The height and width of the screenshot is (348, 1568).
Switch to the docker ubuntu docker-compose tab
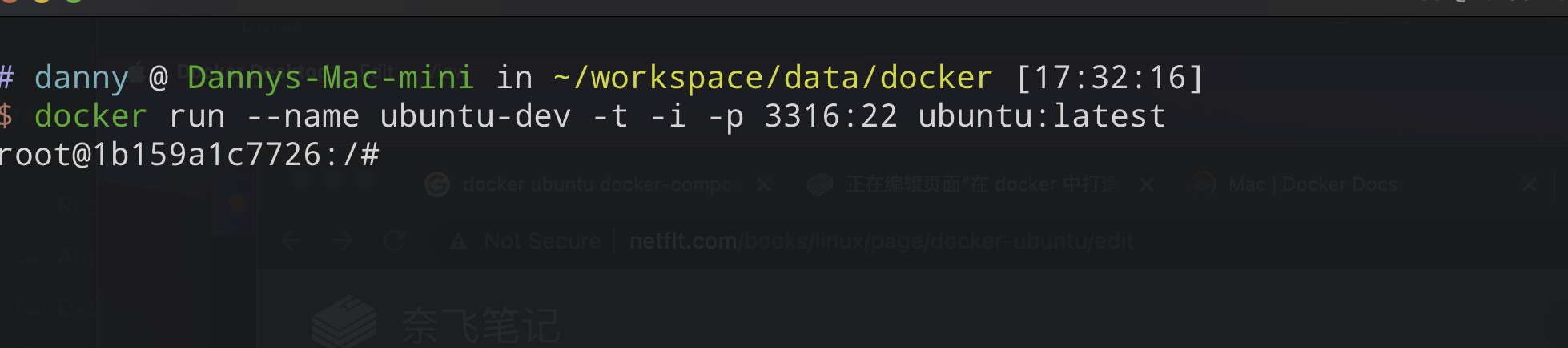(x=597, y=185)
